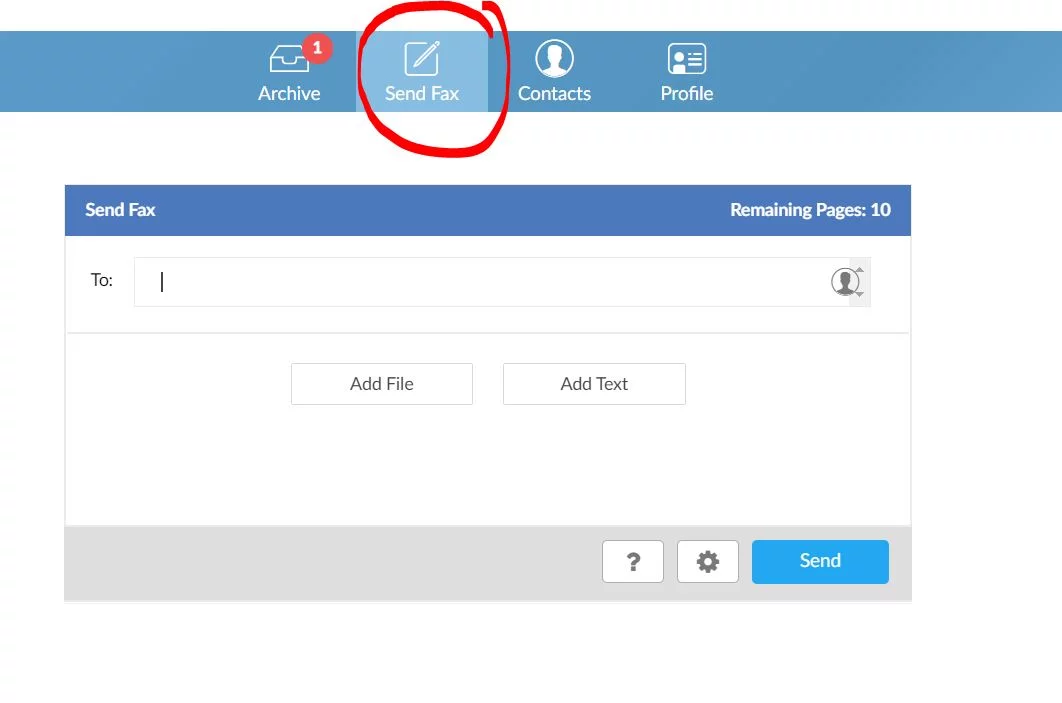1062x703 pixels.
Task: Click the red notification badge on Archive
Action: click(317, 47)
